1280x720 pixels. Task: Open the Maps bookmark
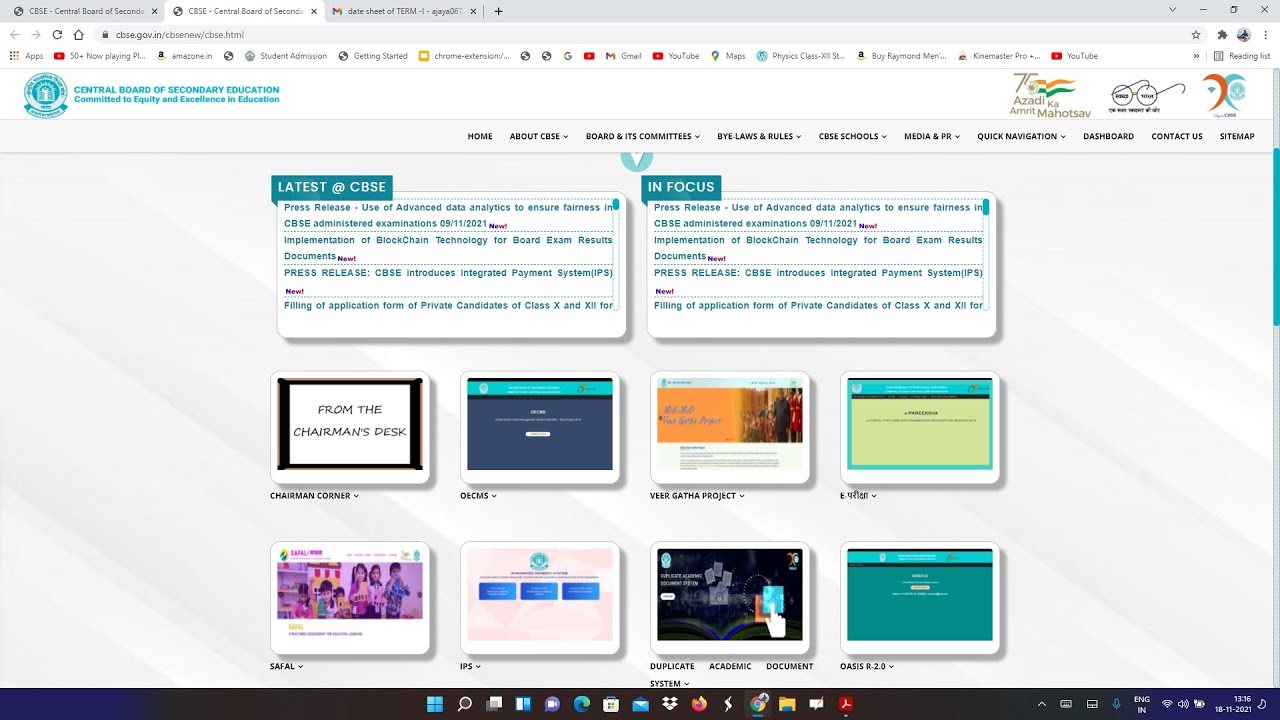728,56
